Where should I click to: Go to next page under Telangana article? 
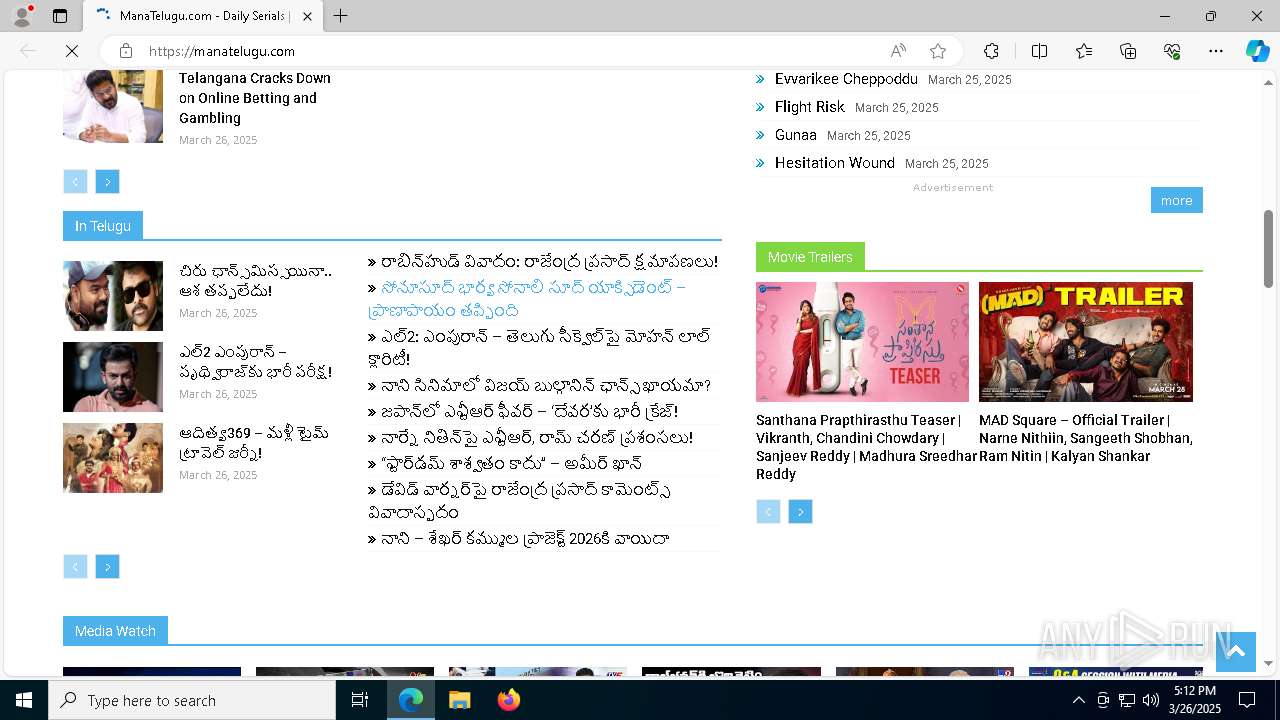coord(108,181)
